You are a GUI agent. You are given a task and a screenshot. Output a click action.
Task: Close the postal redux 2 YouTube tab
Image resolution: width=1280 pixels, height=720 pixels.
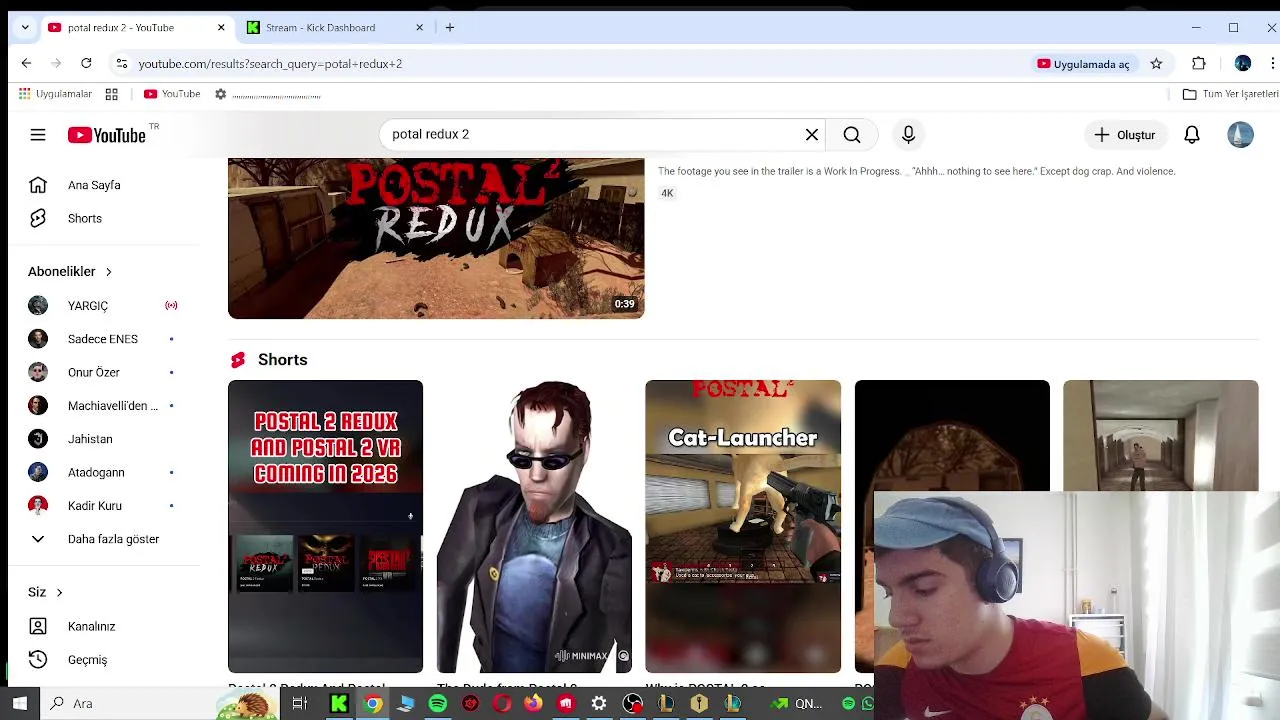[221, 28]
